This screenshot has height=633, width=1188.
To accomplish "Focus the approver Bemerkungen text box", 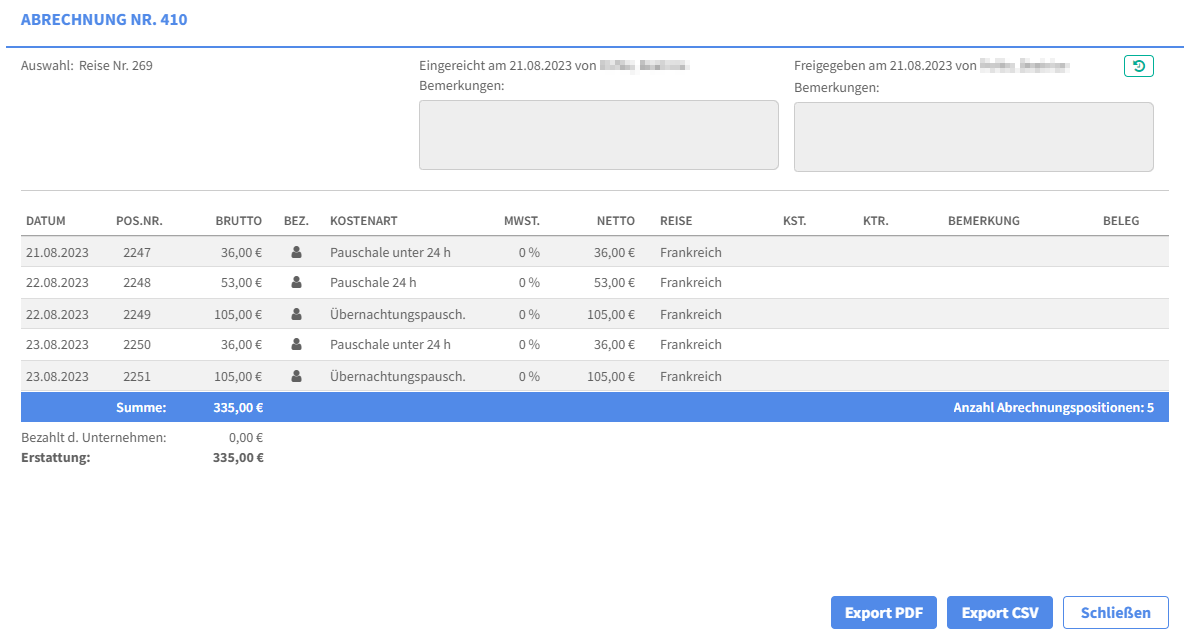I will coord(974,136).
